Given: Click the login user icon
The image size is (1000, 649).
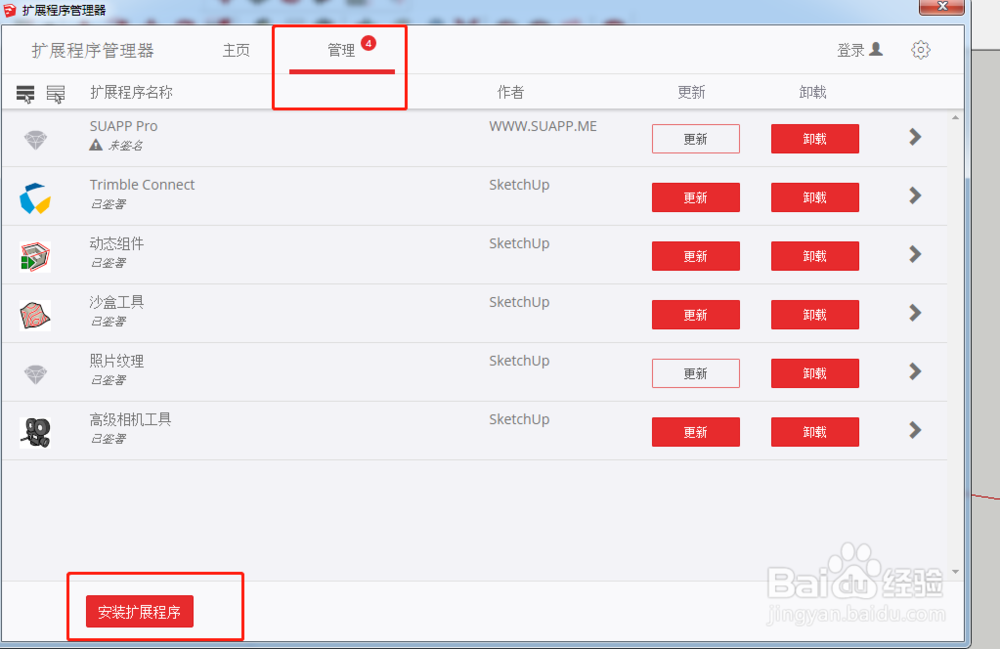Looking at the screenshot, I should tap(876, 49).
